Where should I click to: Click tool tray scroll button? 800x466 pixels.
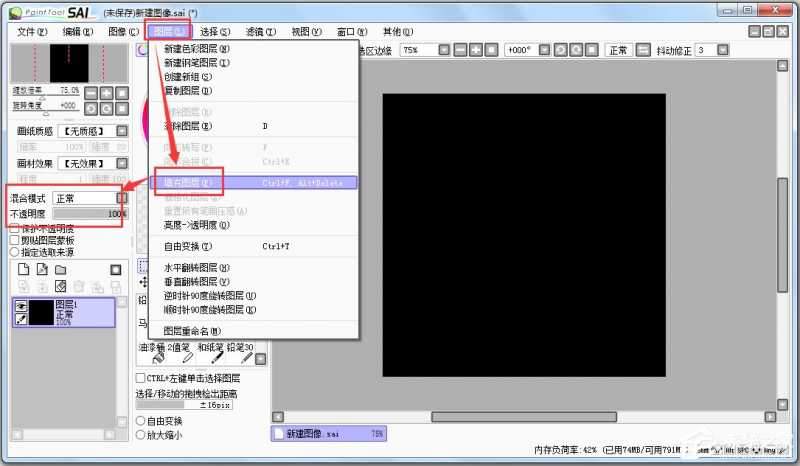tap(261, 359)
